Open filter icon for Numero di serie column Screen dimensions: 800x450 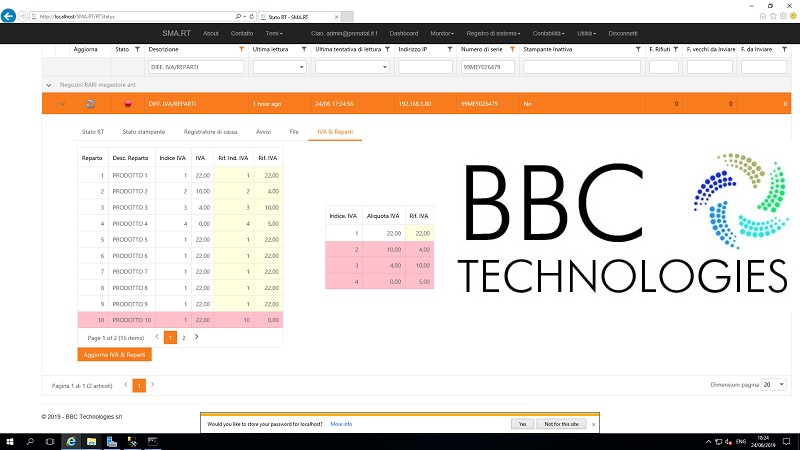(x=512, y=49)
